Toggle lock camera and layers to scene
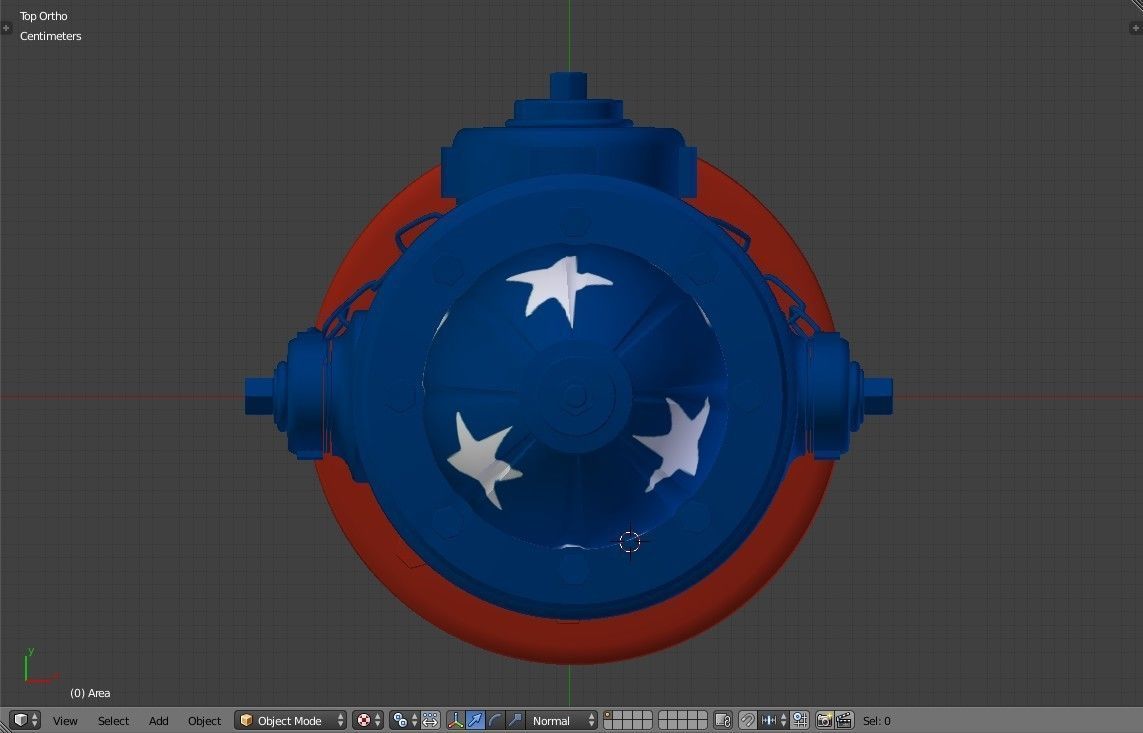The height and width of the screenshot is (733, 1143). pyautogui.click(x=722, y=721)
